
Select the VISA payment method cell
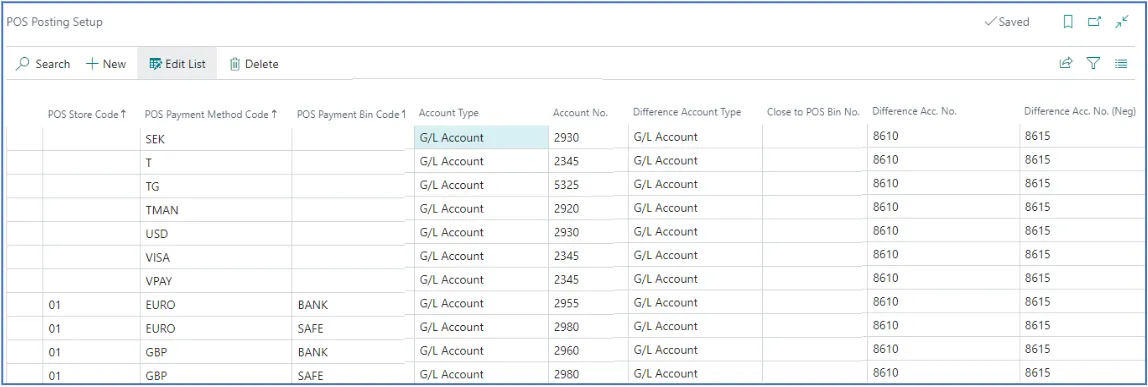click(x=216, y=258)
